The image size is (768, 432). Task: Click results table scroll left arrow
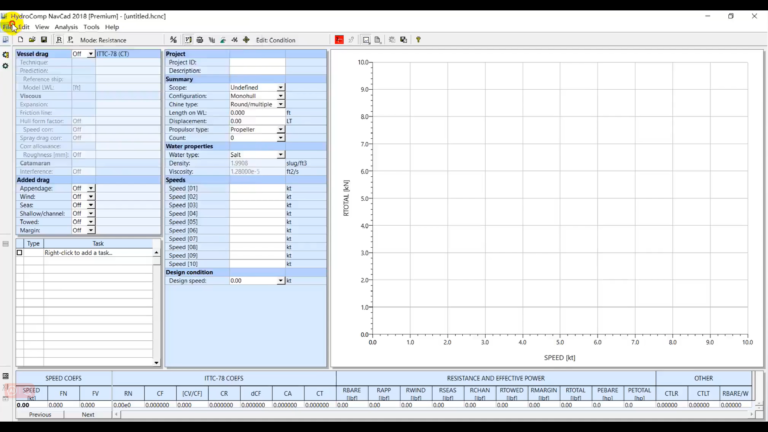117,414
